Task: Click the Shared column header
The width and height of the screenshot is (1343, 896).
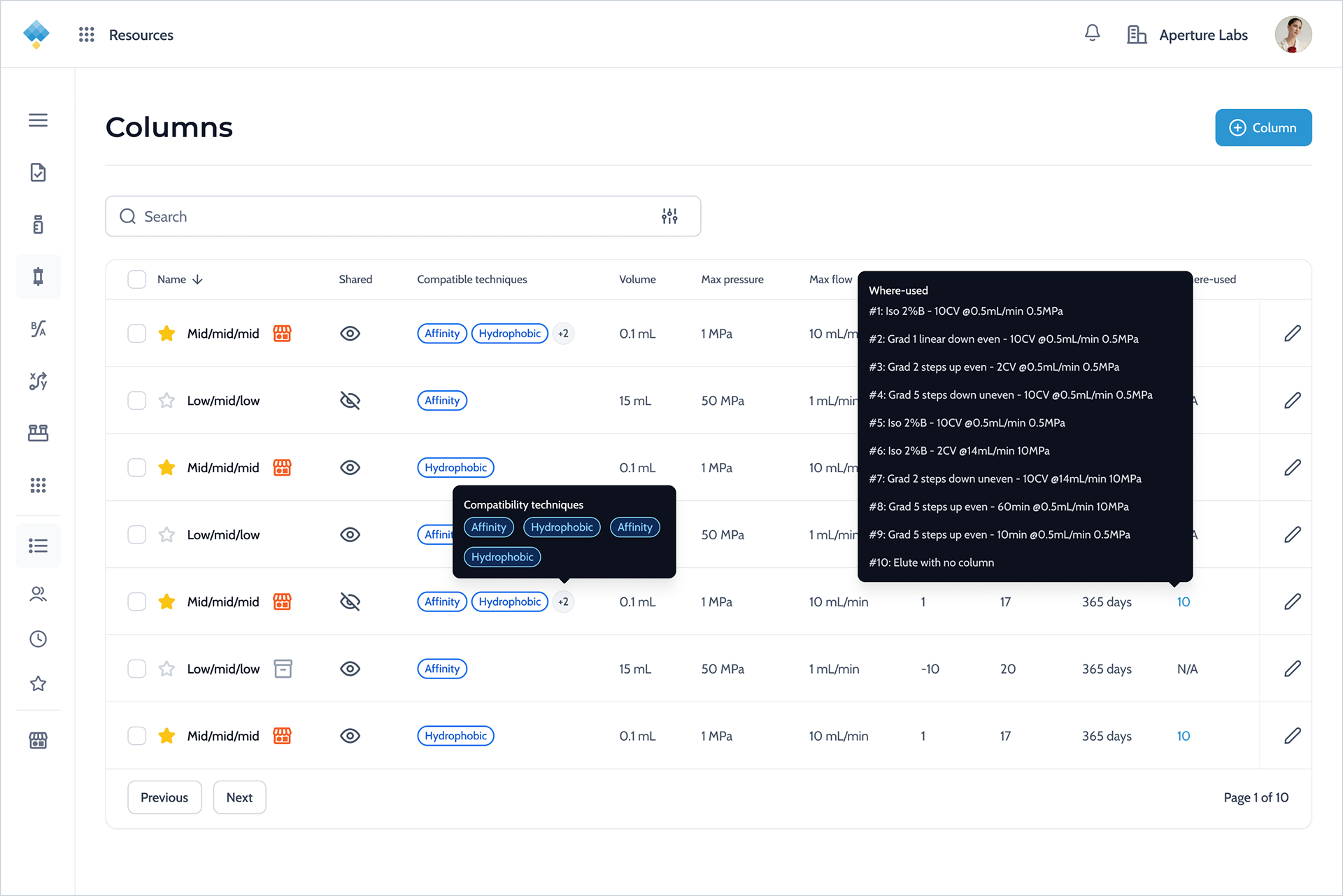Action: (355, 279)
